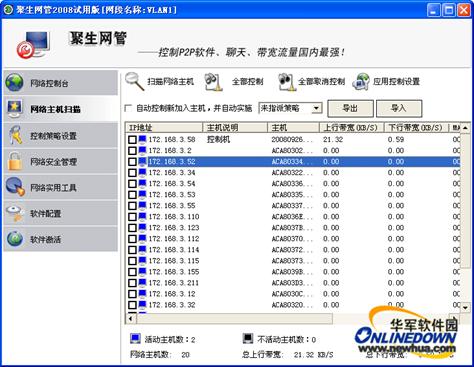
Task: Click the 导出 button
Action: (350, 108)
